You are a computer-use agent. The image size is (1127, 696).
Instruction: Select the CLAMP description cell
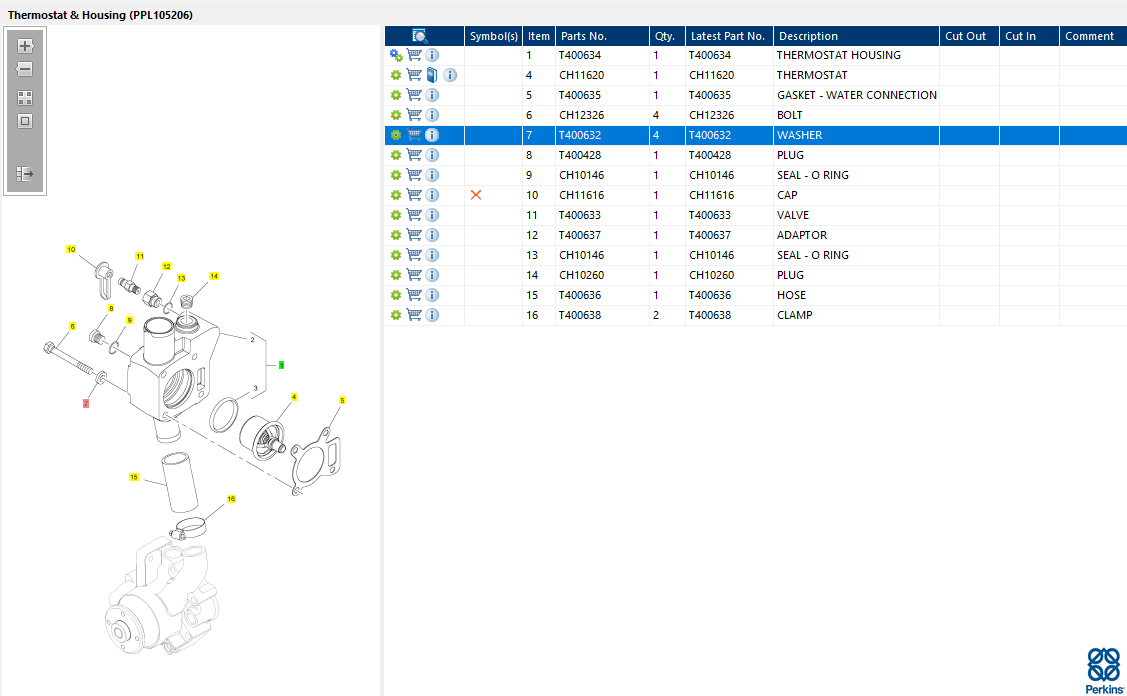[856, 315]
